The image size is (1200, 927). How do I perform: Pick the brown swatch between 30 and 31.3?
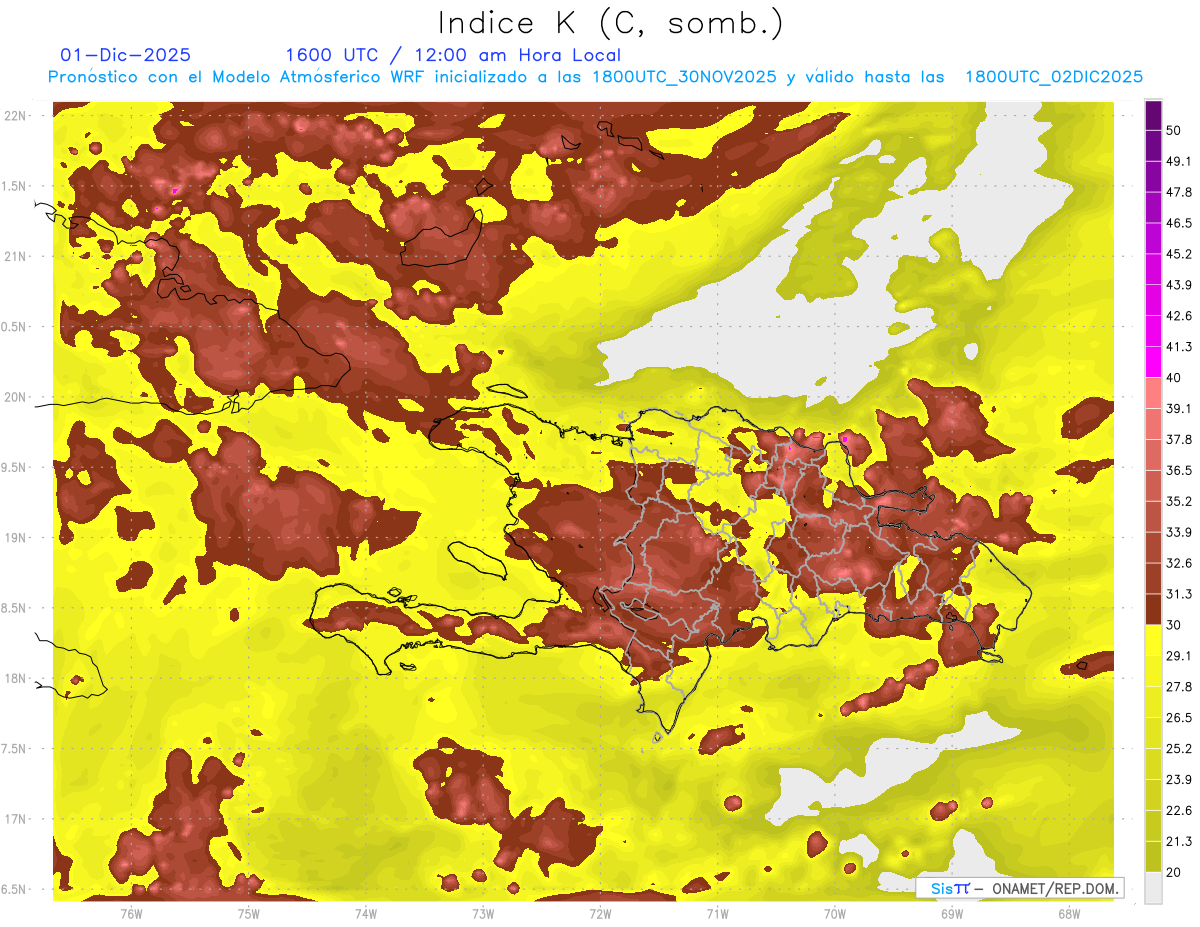pyautogui.click(x=1154, y=610)
